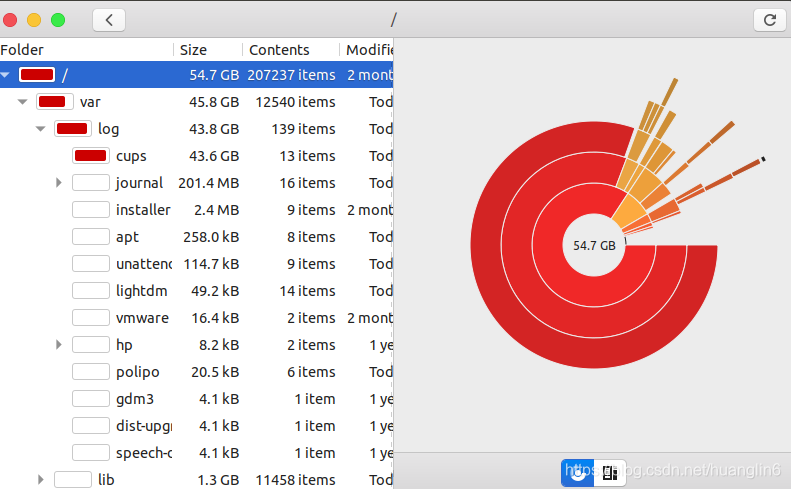The width and height of the screenshot is (791, 489).
Task: Click the 201.4 MB size value
Action: pyautogui.click(x=208, y=183)
